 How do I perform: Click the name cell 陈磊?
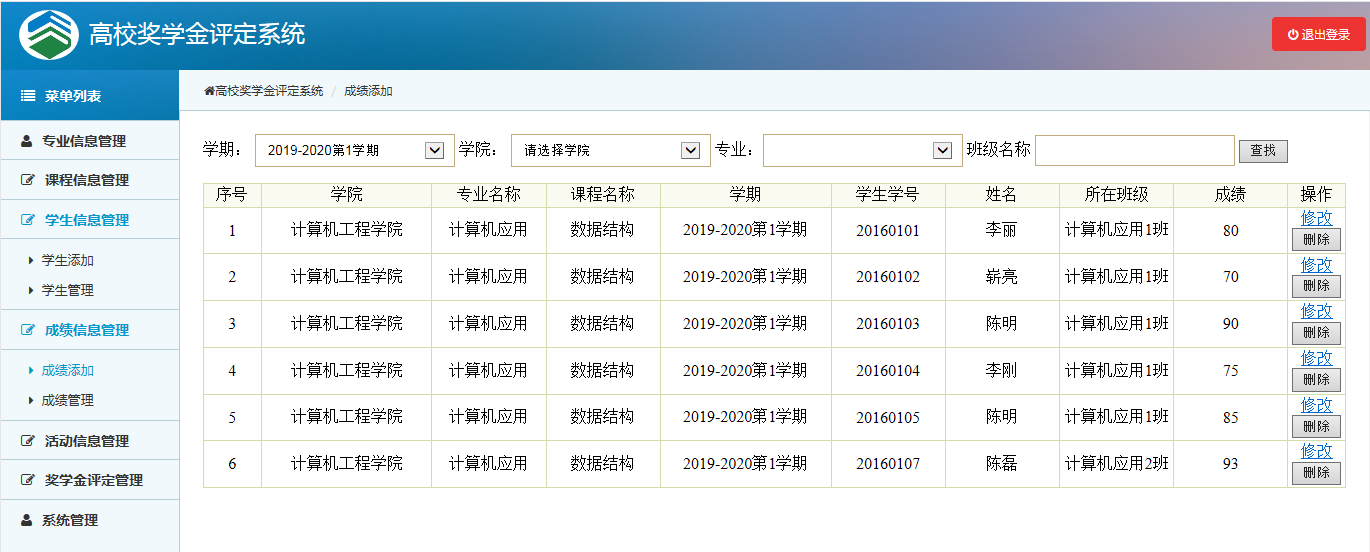(x=1001, y=464)
